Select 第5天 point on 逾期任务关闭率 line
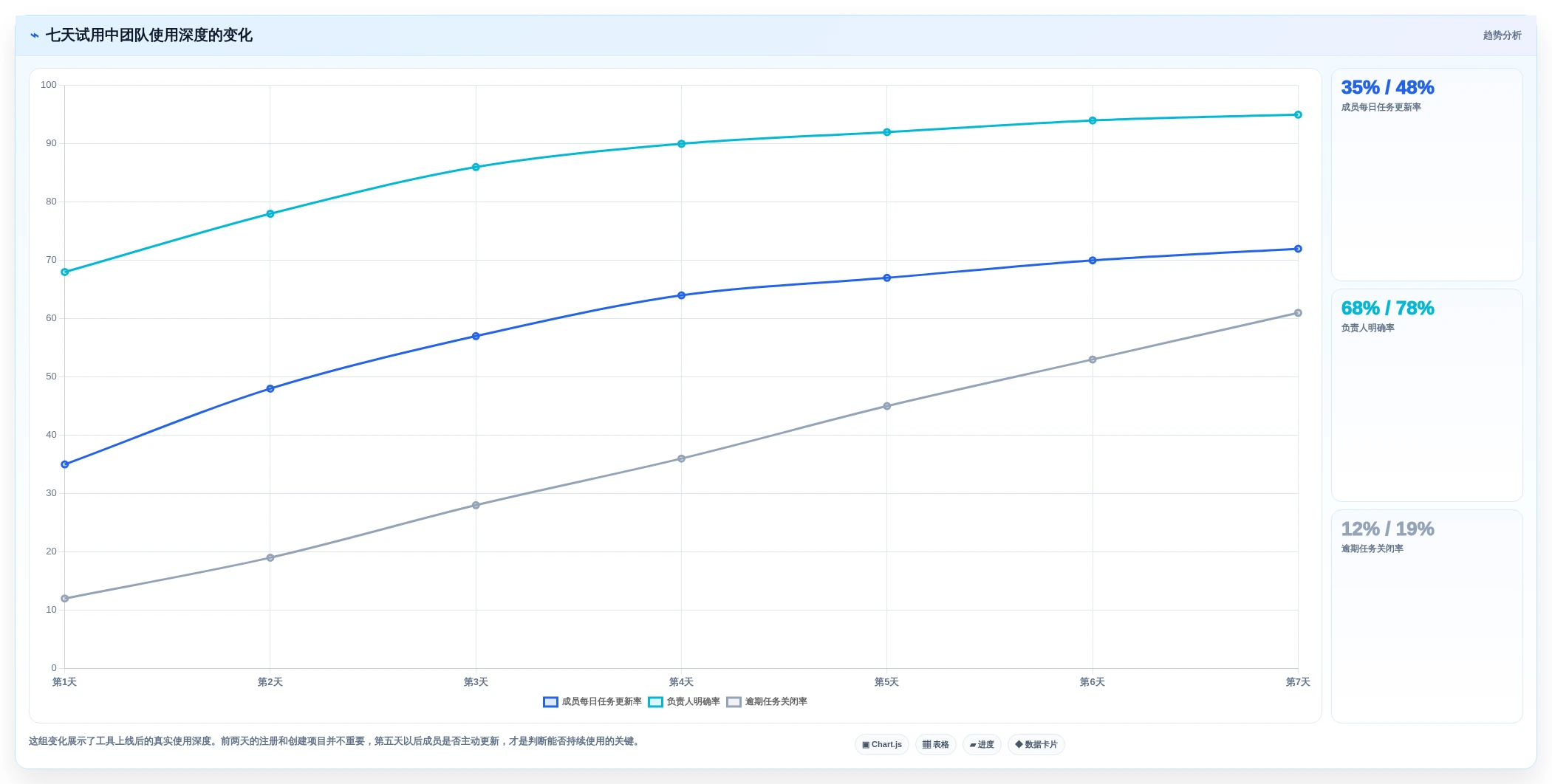1552x784 pixels. [x=887, y=406]
